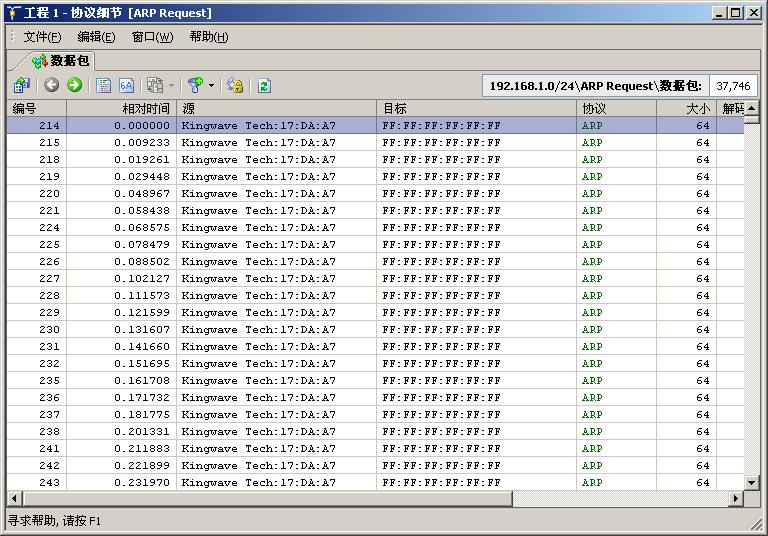Click the hex decode view icon
The width and height of the screenshot is (768, 536).
[127, 86]
